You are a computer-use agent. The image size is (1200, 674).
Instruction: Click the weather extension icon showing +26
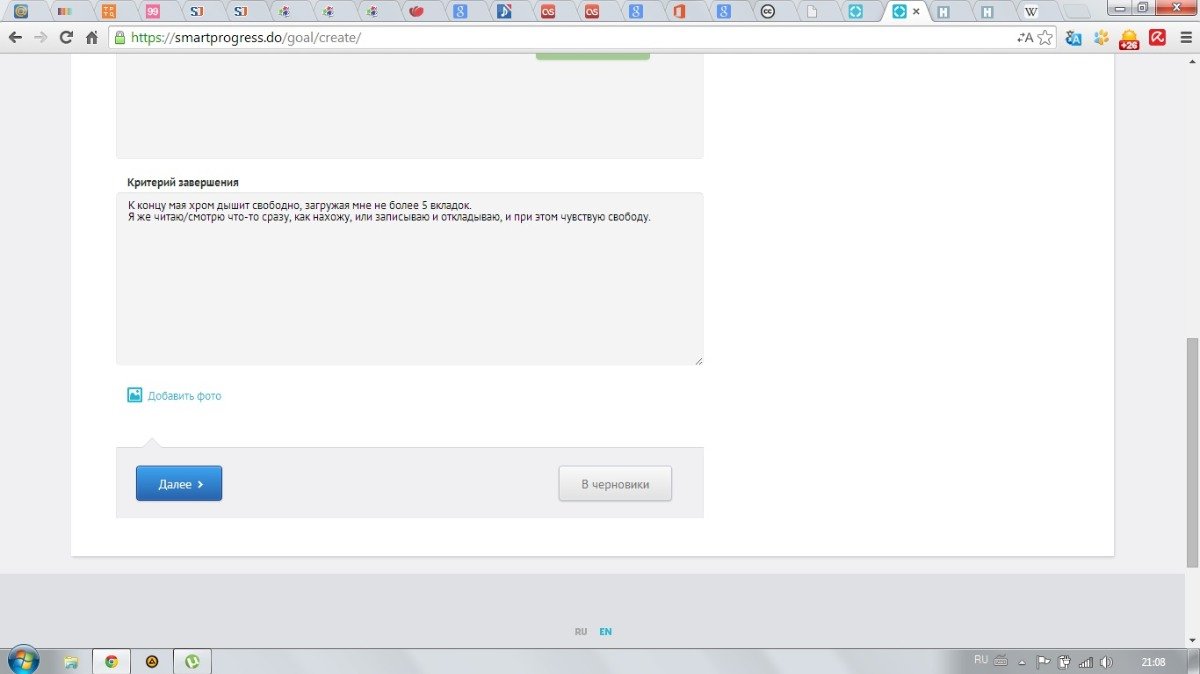(1129, 39)
